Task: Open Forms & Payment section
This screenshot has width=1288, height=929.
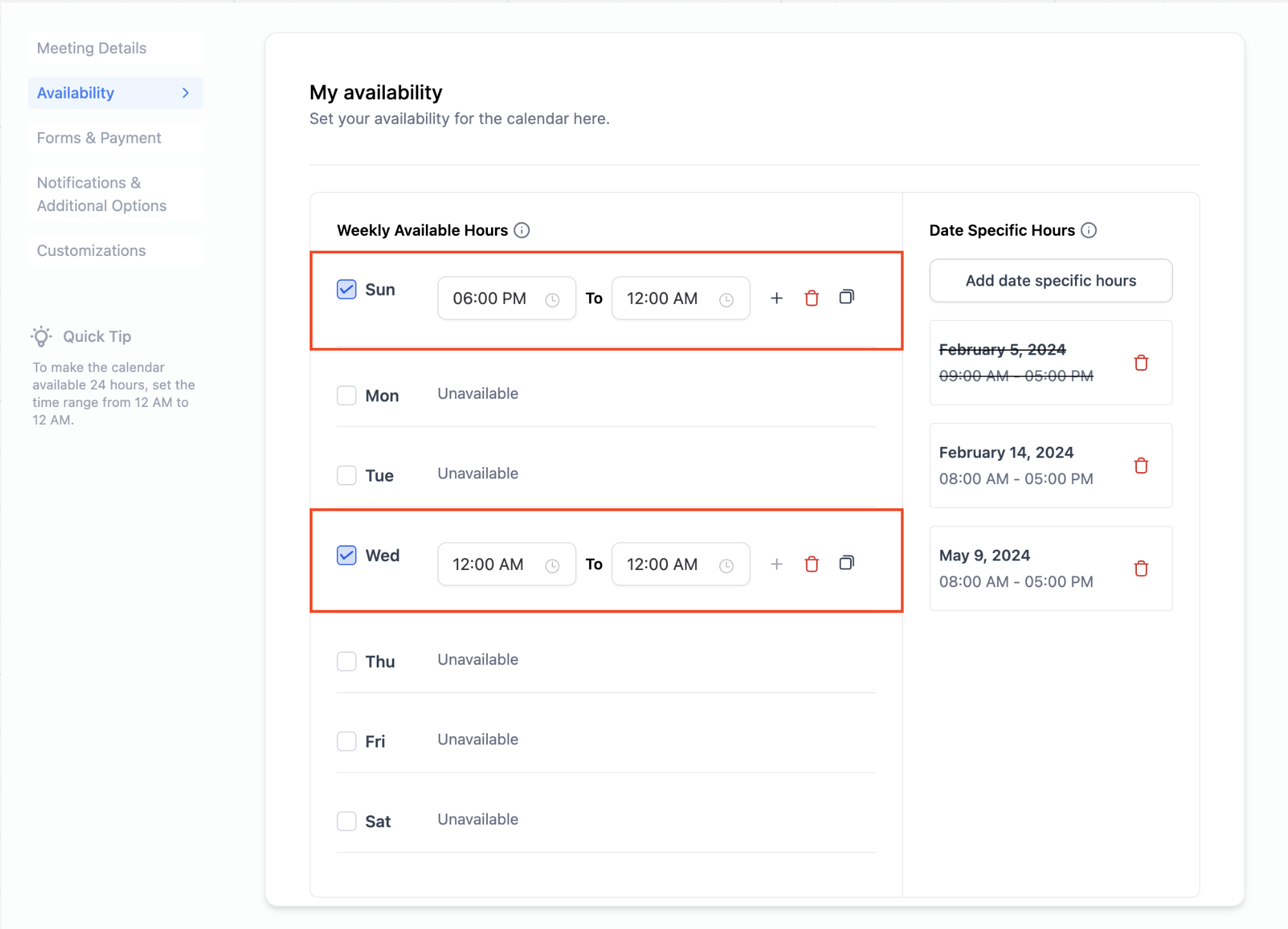Action: click(115, 138)
